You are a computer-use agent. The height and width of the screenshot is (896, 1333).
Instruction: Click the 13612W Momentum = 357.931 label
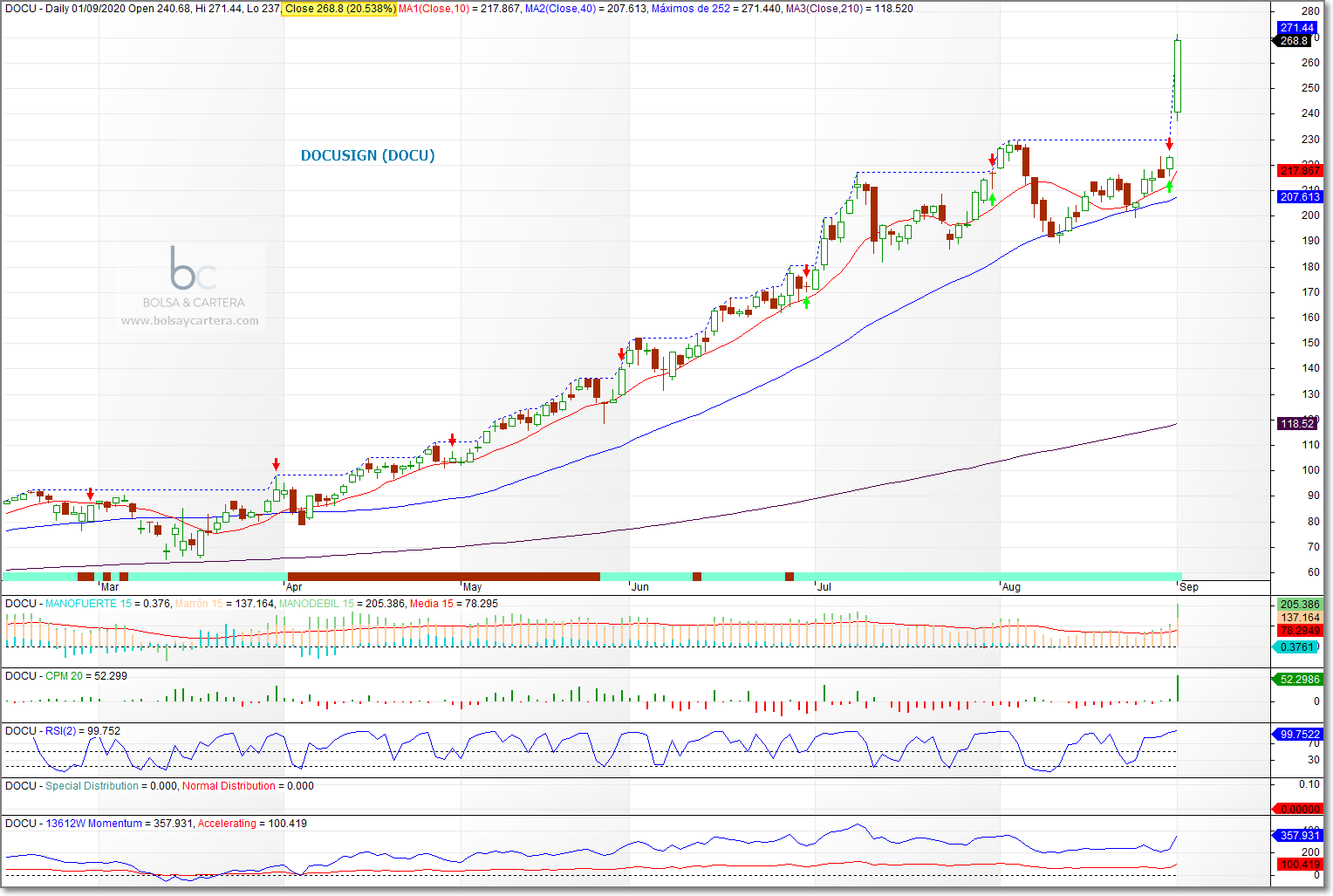pos(119,824)
